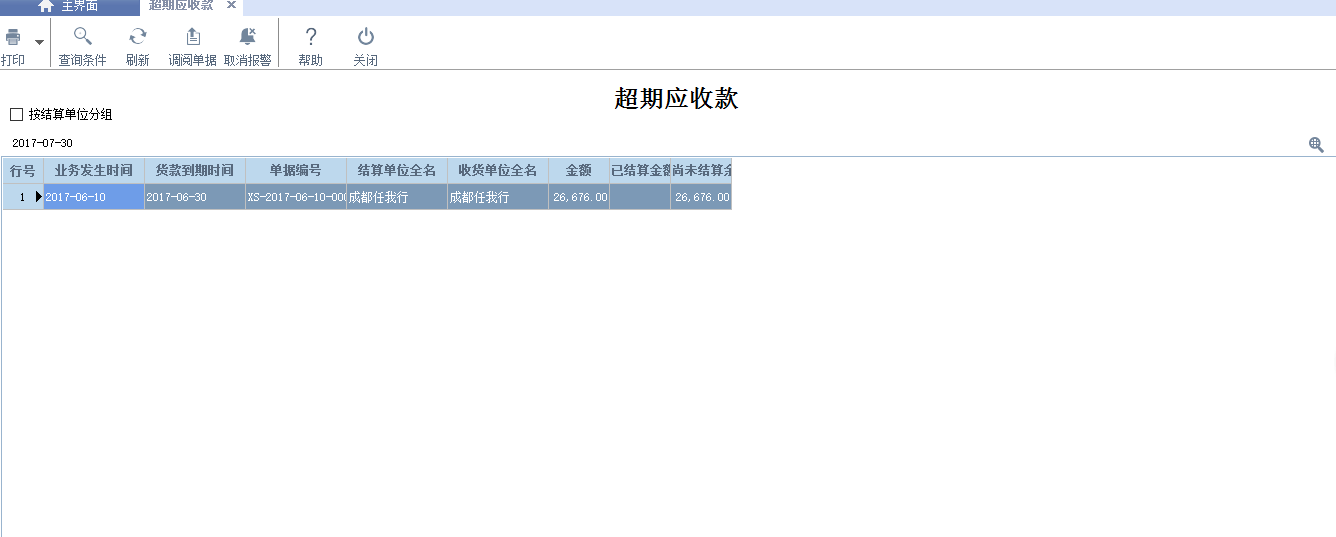Sort by 业务发生时间 column header

(x=94, y=171)
